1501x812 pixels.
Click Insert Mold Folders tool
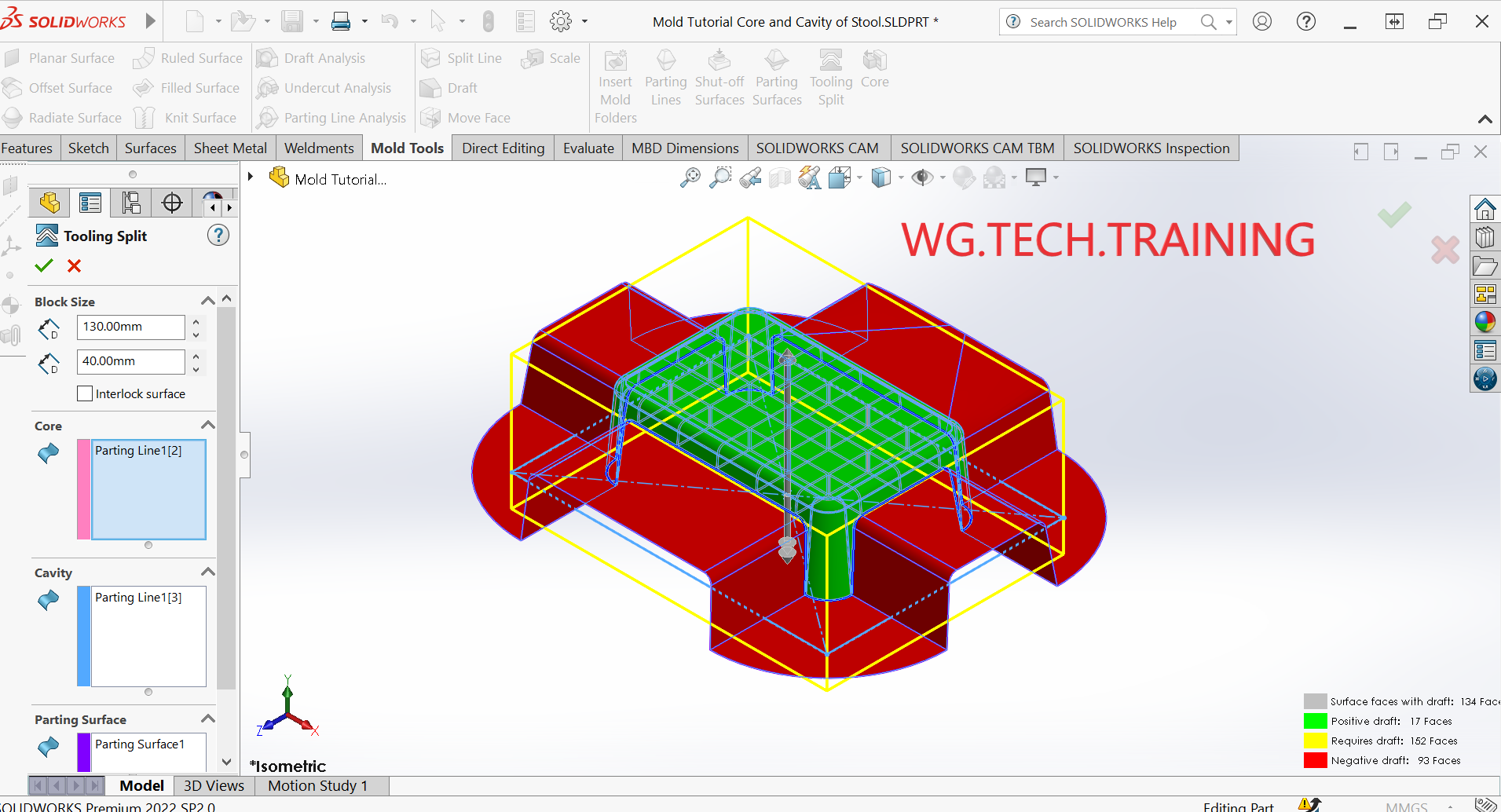click(616, 86)
